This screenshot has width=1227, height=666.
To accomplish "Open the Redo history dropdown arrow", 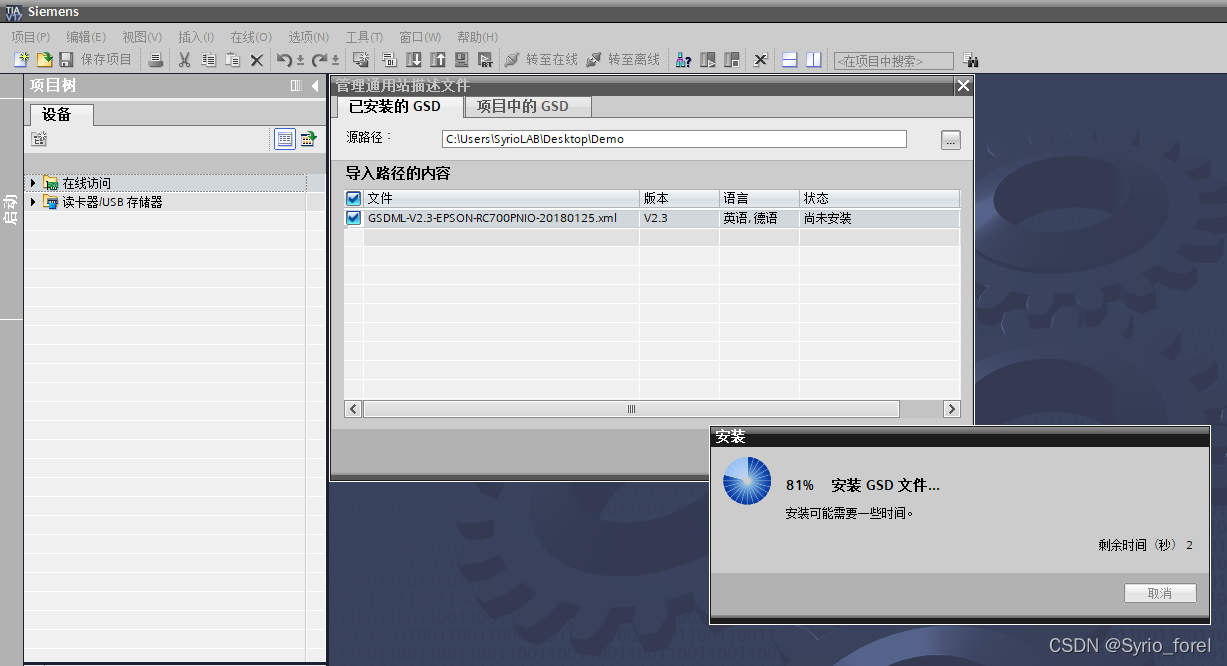I will pyautogui.click(x=335, y=61).
